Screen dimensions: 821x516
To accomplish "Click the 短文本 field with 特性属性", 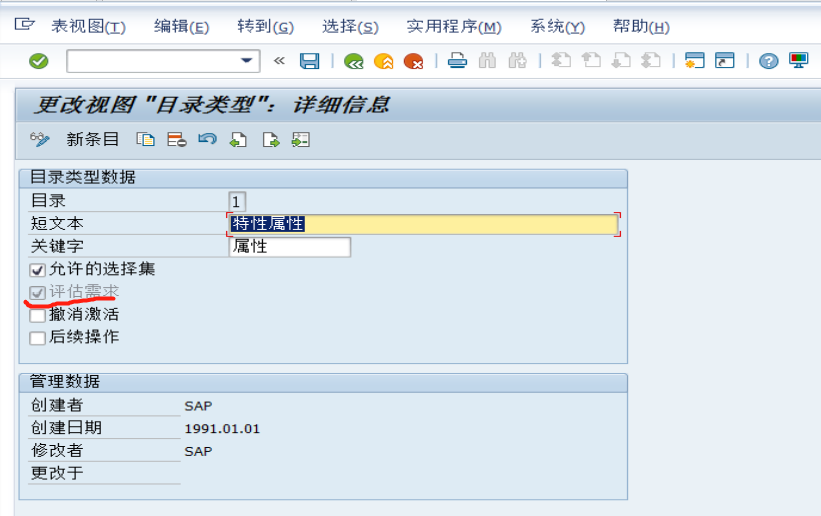I will coord(424,224).
